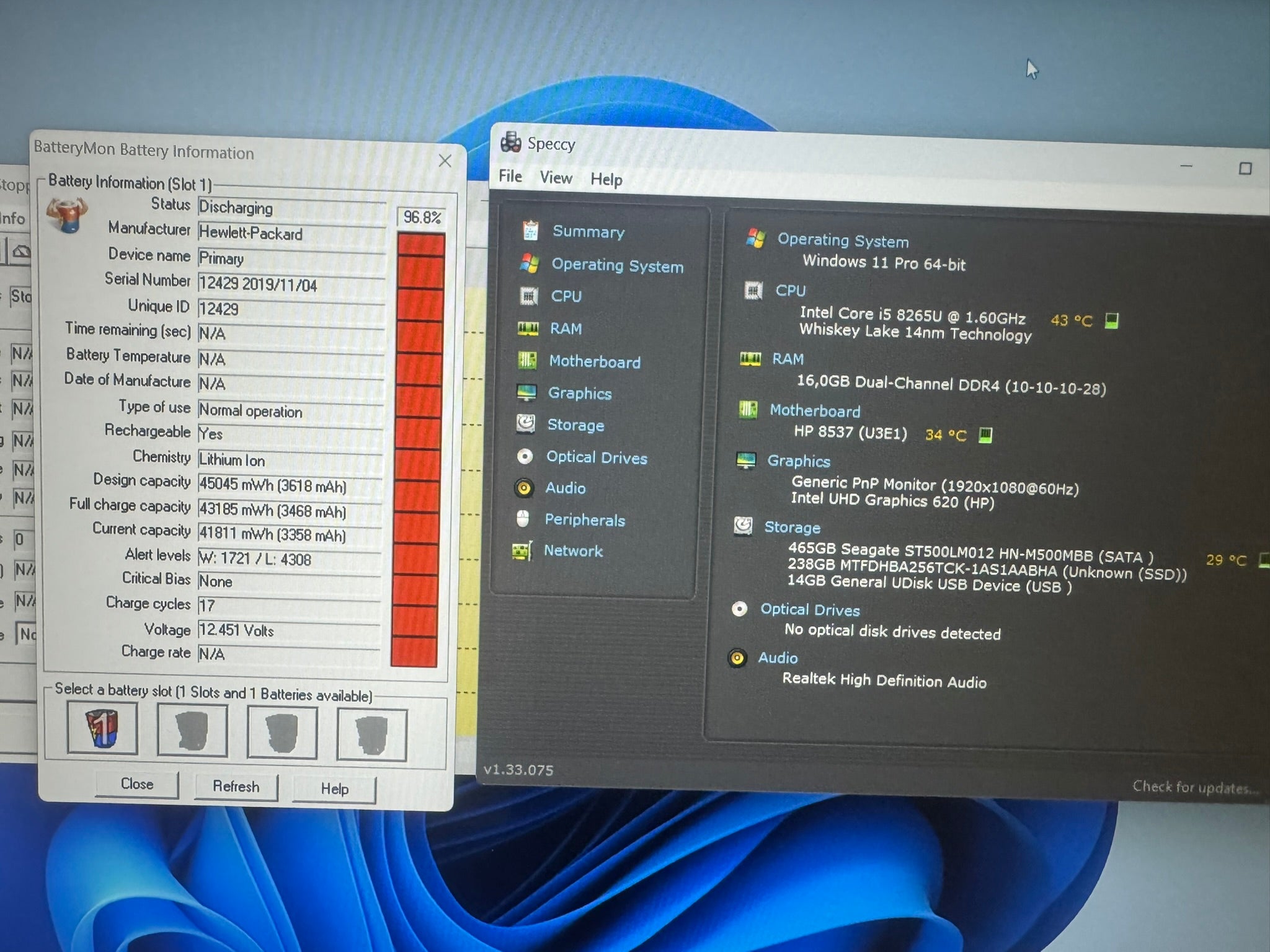The height and width of the screenshot is (952, 1270).
Task: Close the BatteryMon Battery Information window
Action: click(445, 161)
